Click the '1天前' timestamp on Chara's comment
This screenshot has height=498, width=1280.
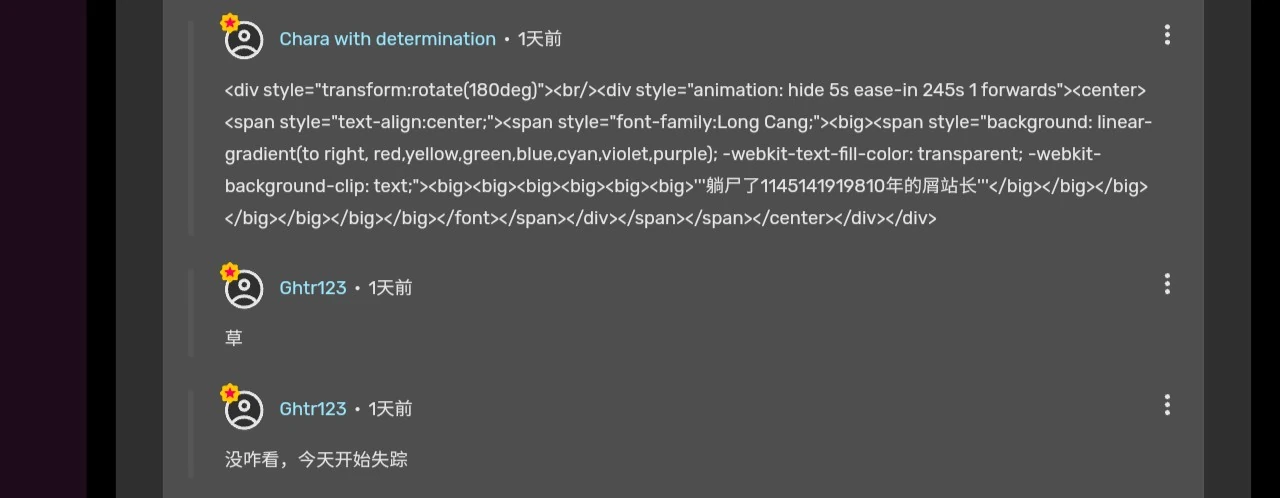click(540, 39)
